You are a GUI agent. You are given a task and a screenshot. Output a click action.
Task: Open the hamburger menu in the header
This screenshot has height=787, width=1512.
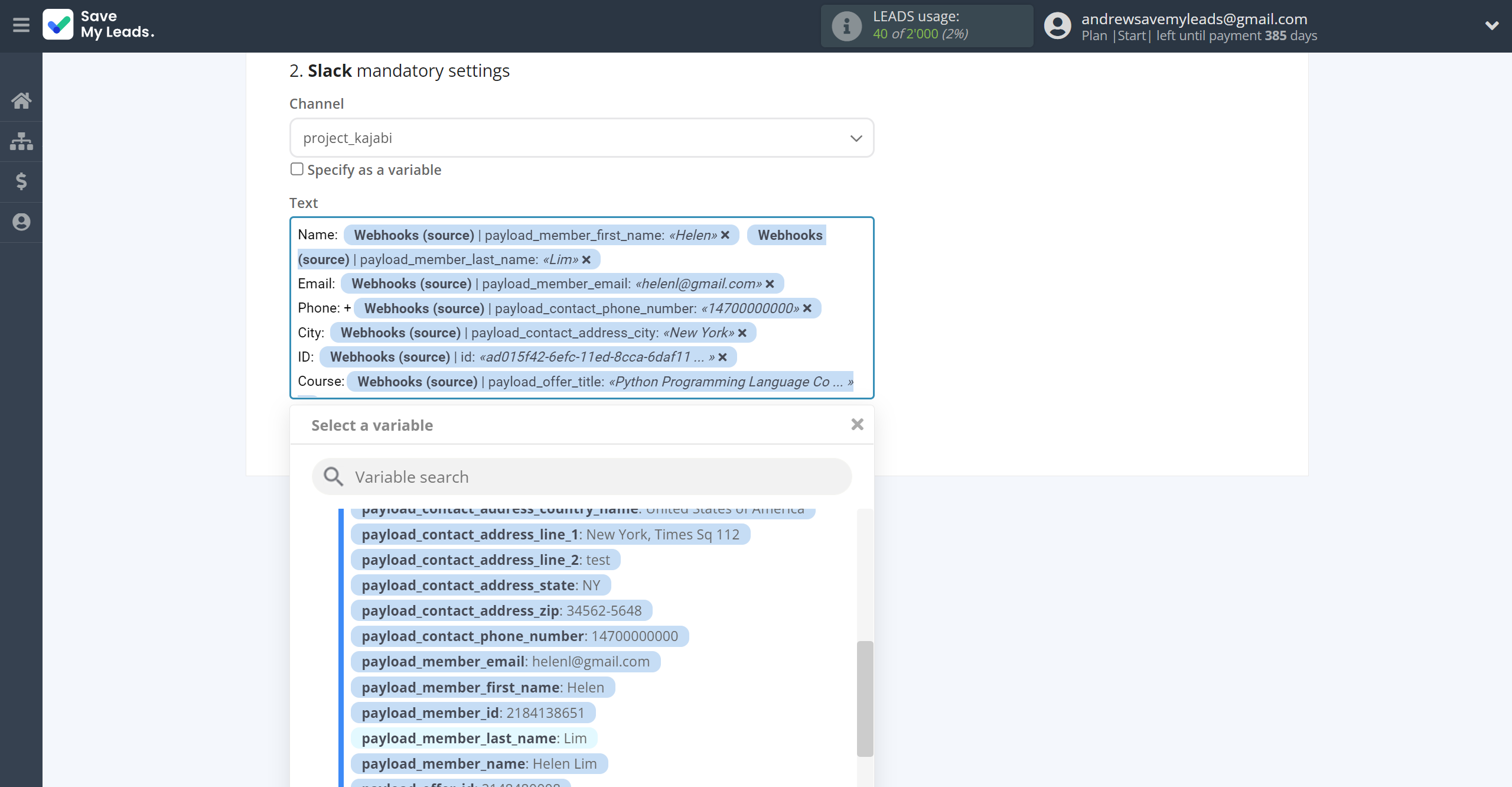point(21,25)
